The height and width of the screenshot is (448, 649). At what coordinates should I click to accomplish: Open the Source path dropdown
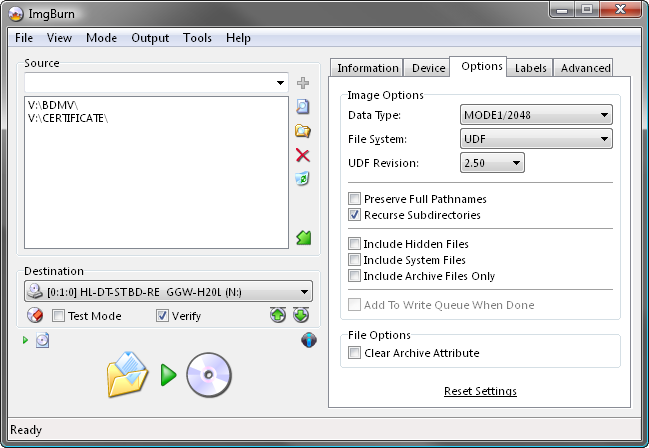click(280, 83)
